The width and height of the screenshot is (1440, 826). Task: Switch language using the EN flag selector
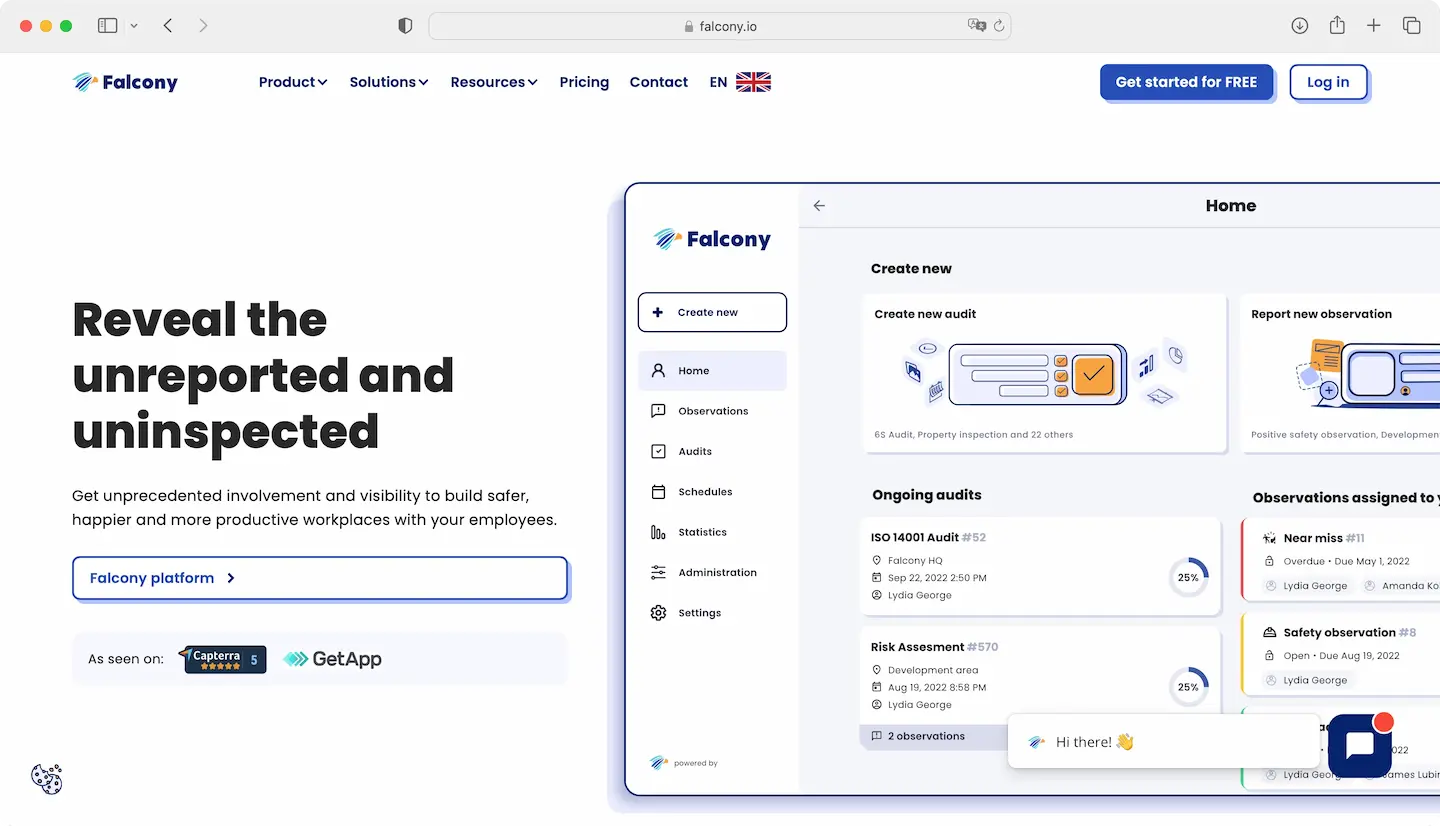click(x=738, y=82)
